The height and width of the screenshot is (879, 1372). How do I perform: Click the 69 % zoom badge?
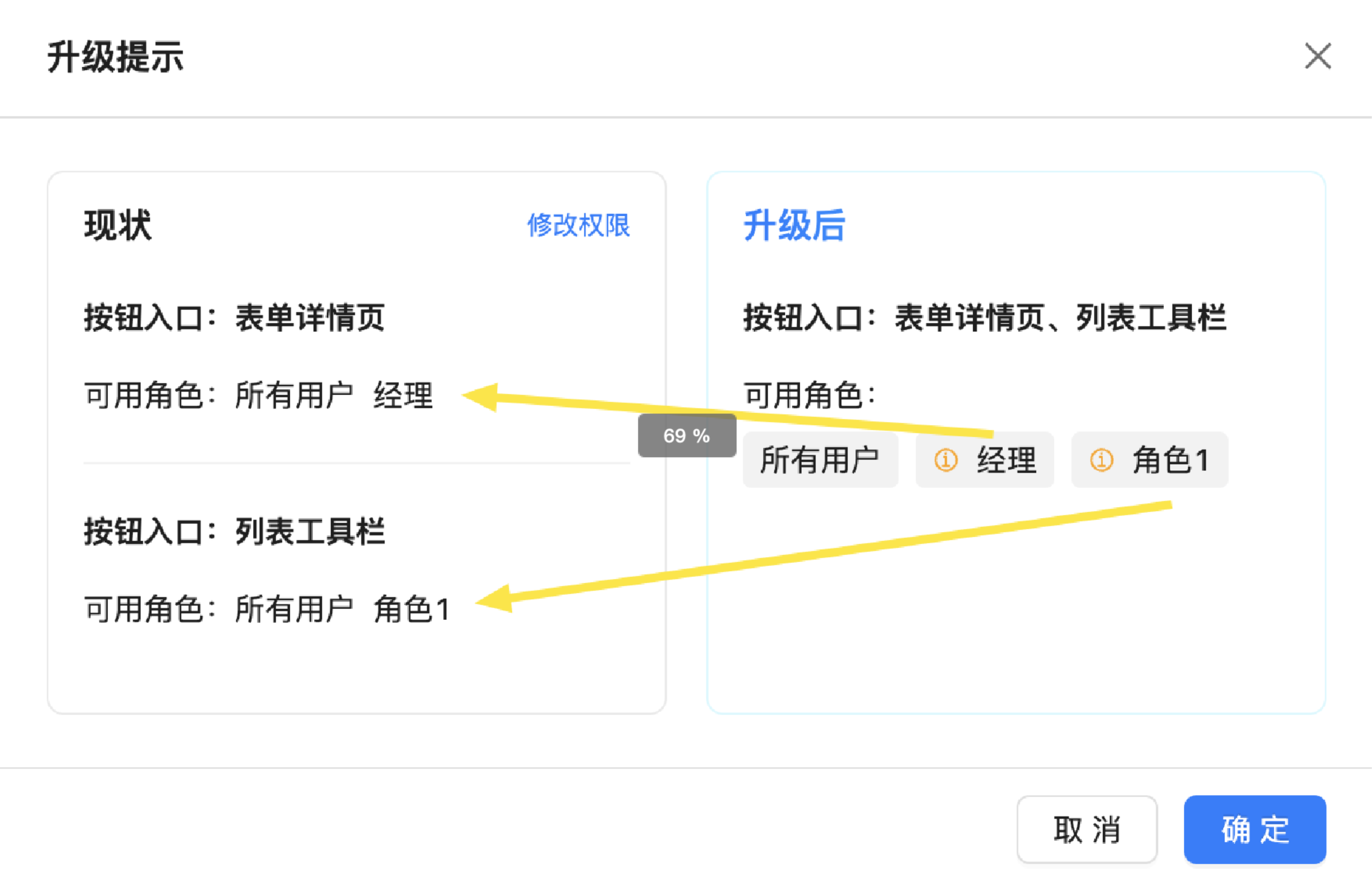[x=686, y=435]
